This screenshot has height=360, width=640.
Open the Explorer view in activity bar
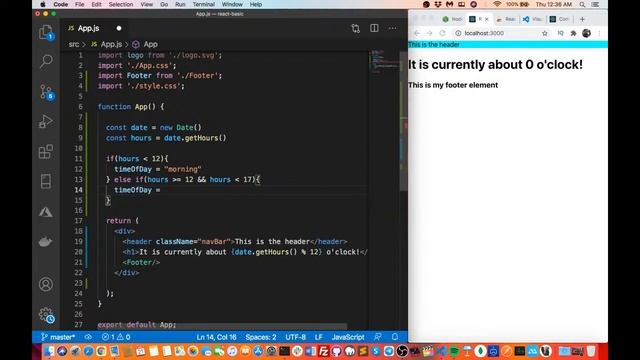tap(46, 32)
